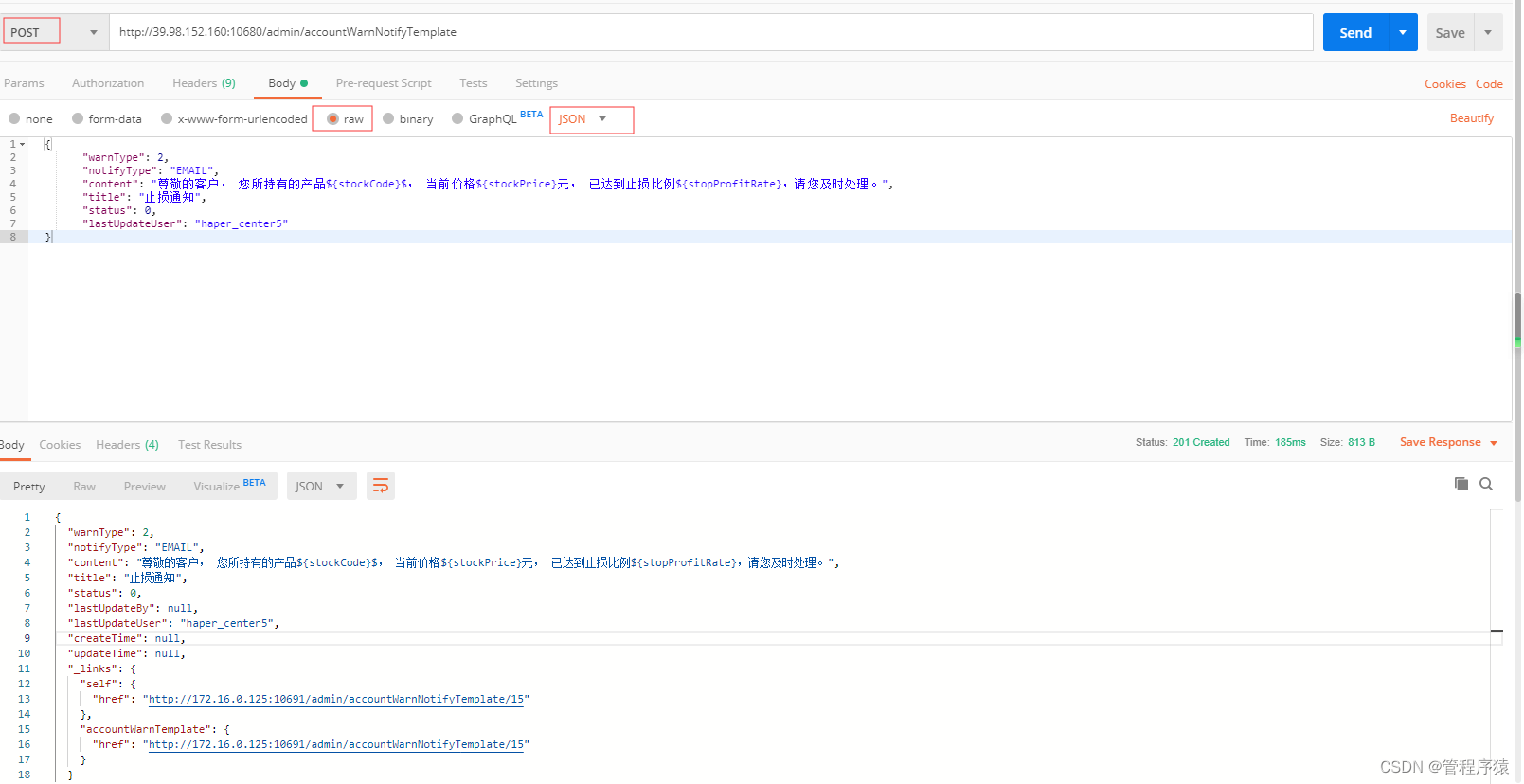This screenshot has width=1524, height=784.
Task: Open the Code snippet link
Action: [1489, 84]
